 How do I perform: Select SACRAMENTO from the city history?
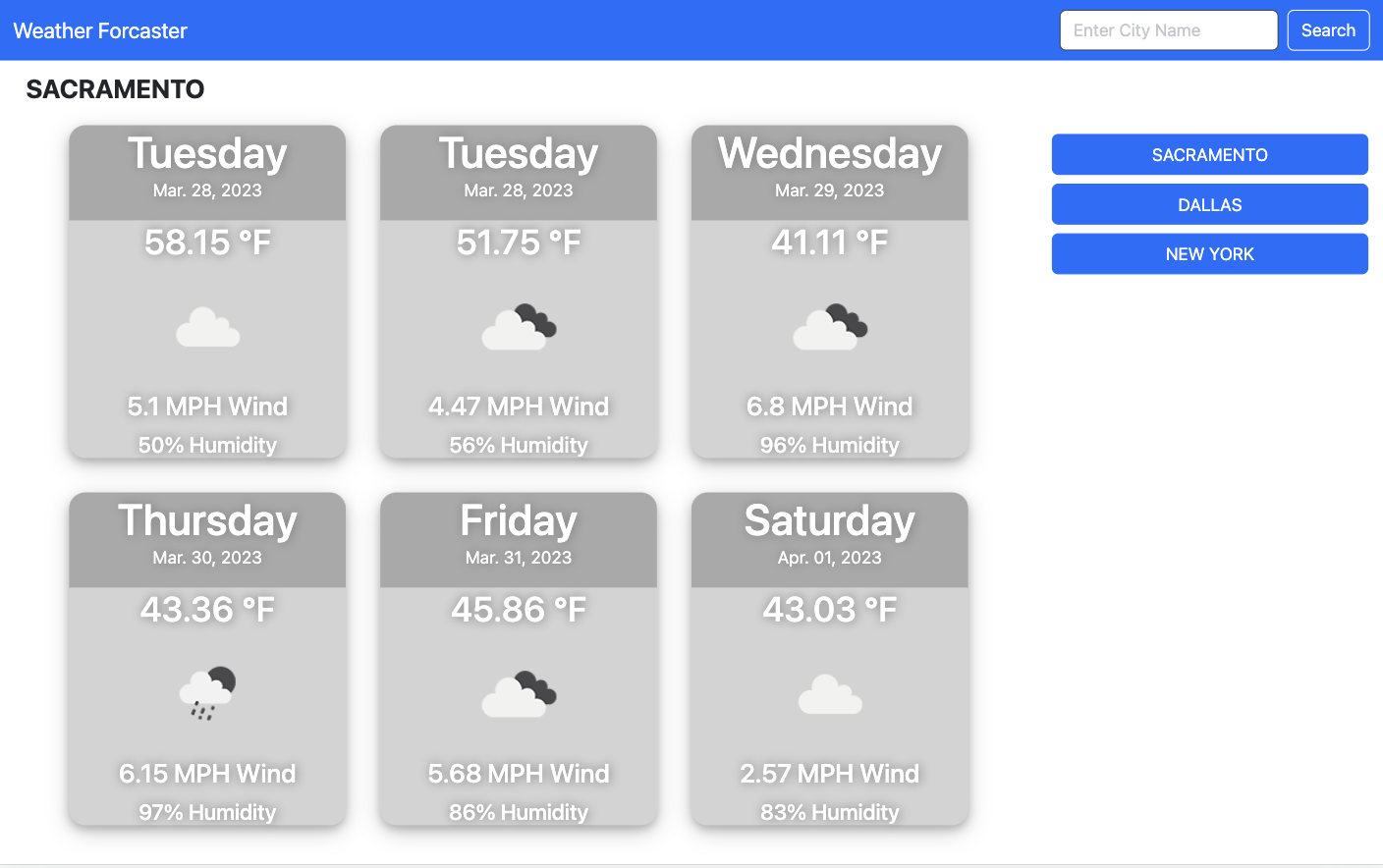click(1209, 155)
